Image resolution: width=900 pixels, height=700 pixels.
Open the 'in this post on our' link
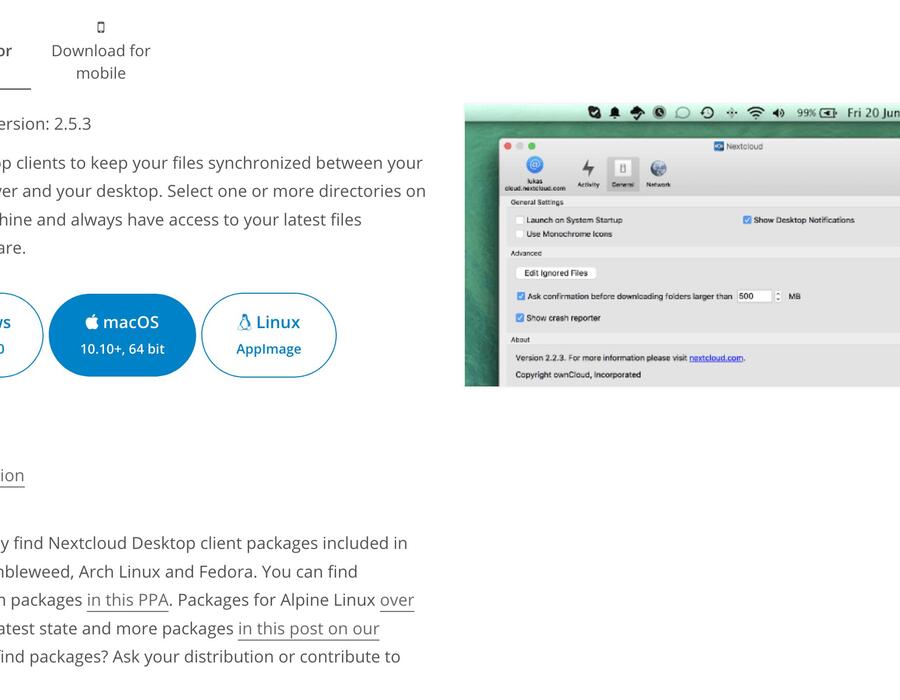tap(309, 629)
